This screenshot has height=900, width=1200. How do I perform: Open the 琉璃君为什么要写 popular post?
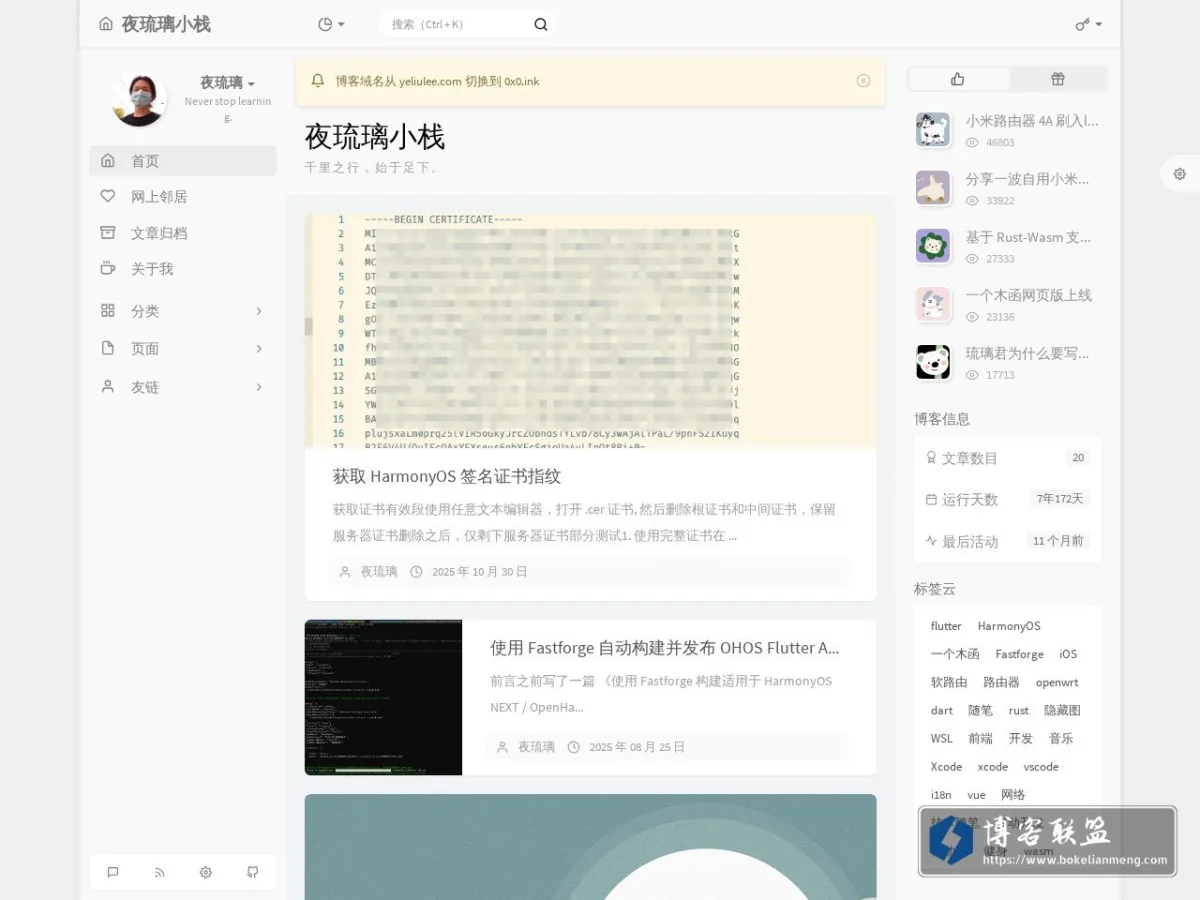click(x=1027, y=353)
